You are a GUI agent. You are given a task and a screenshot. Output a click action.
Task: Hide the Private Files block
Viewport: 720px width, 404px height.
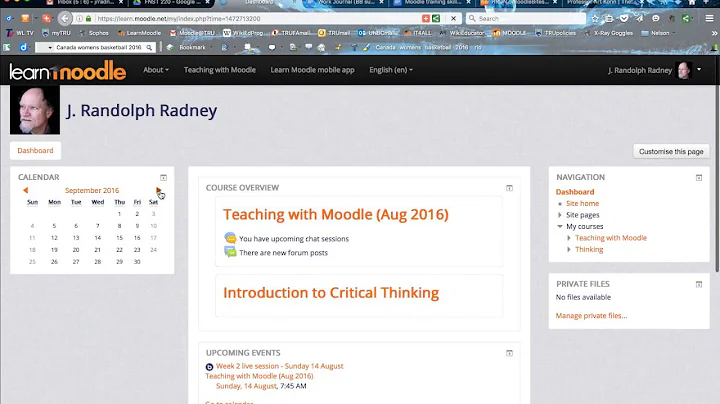click(699, 284)
